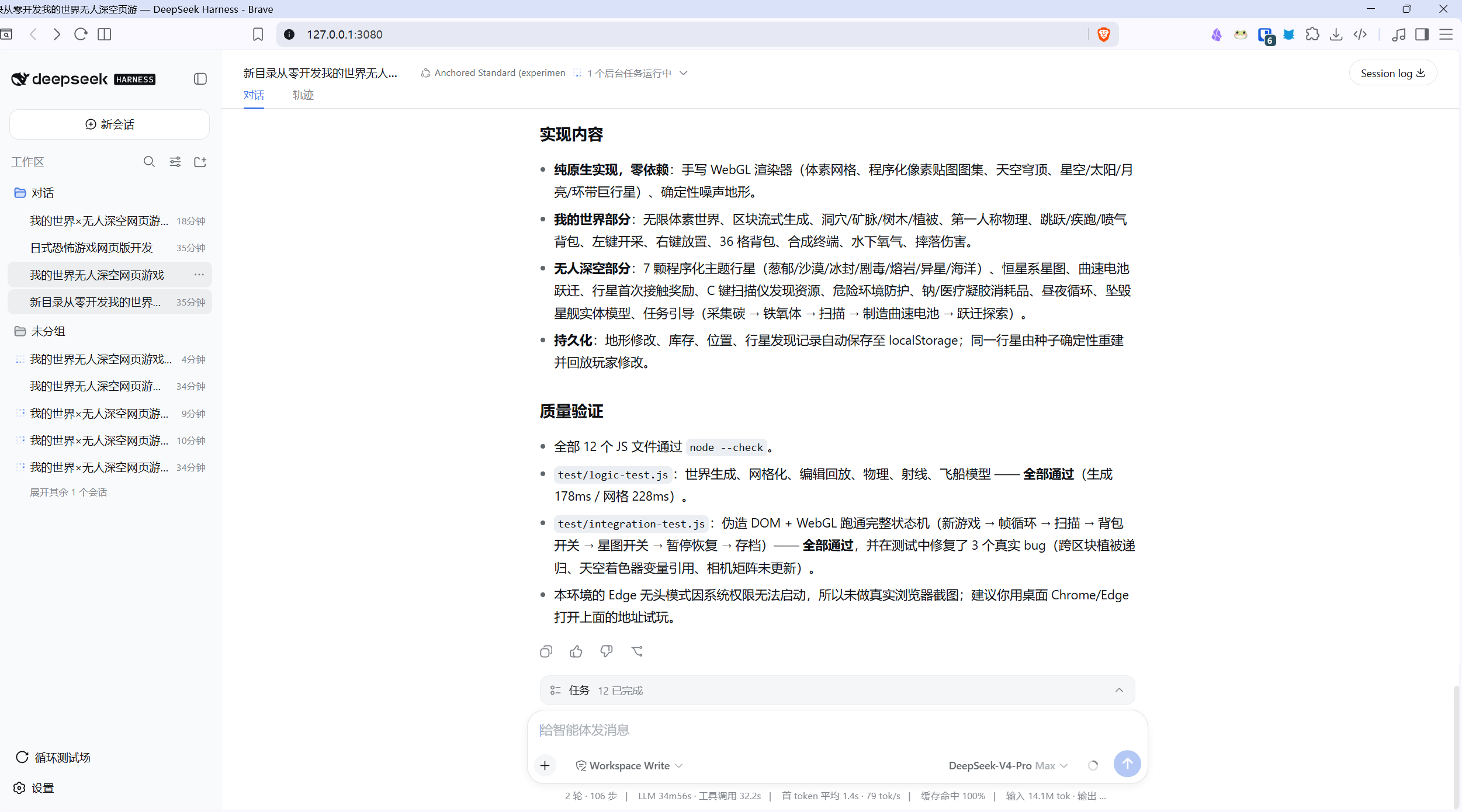
Task: Bookmark this page in Brave
Action: (258, 34)
